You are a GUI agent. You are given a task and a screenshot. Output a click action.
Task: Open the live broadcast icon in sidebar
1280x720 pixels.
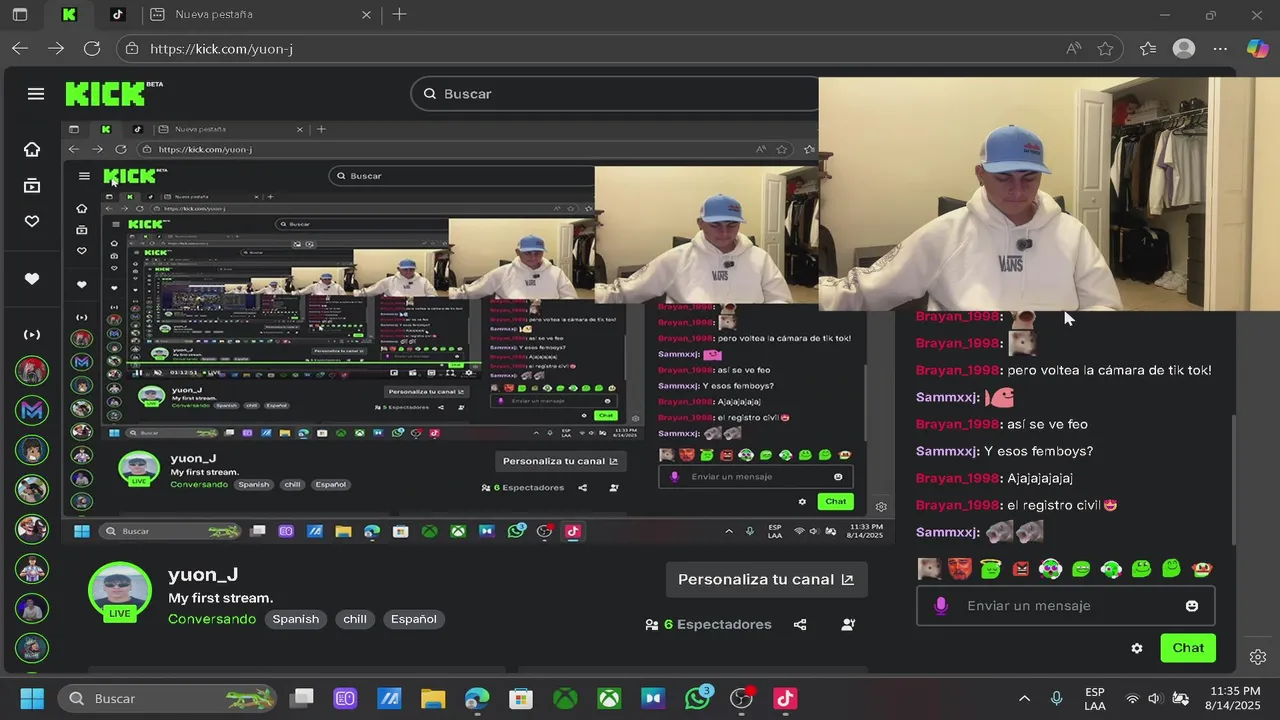(x=32, y=334)
